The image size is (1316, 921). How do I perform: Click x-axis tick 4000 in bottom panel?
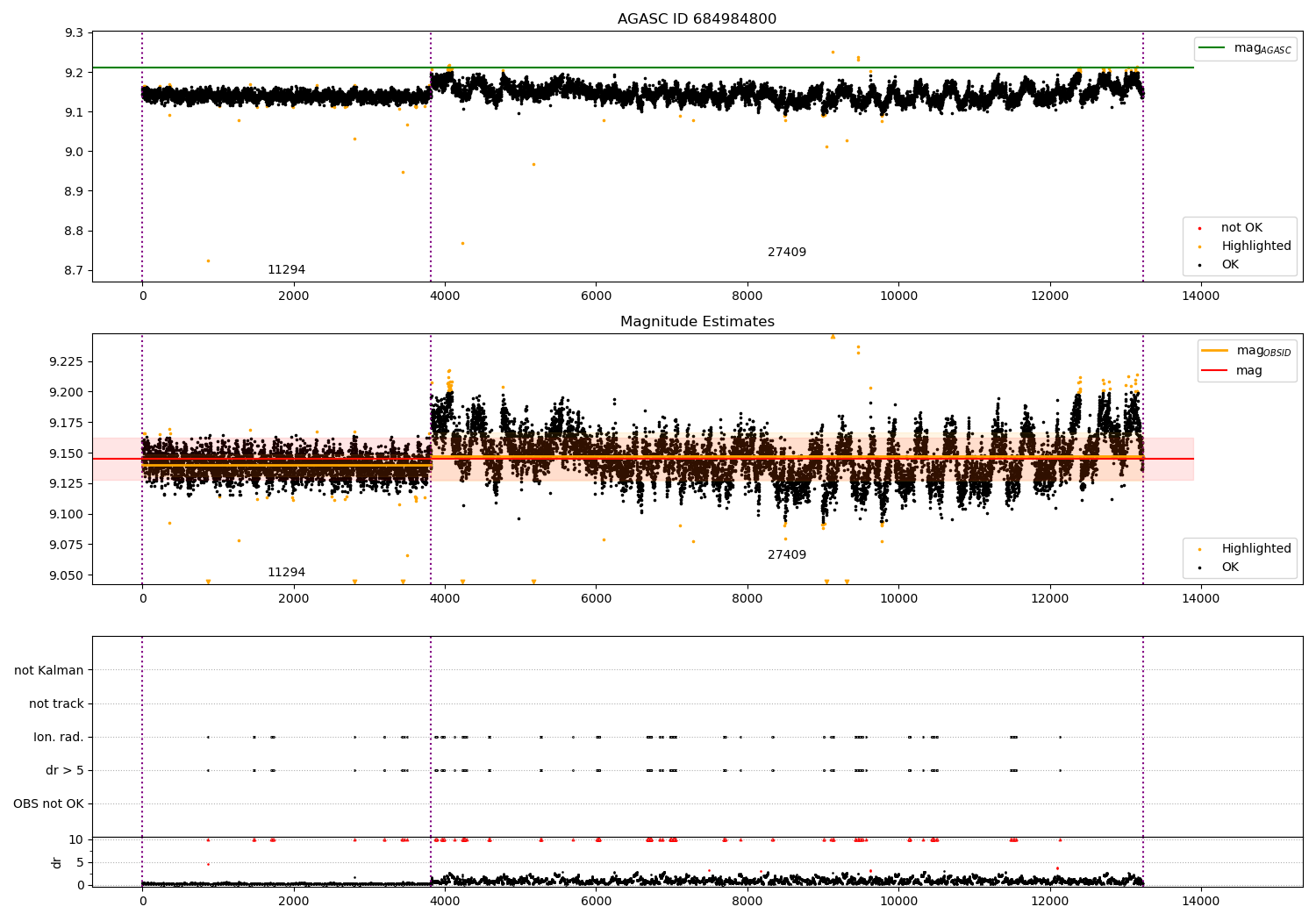click(445, 902)
